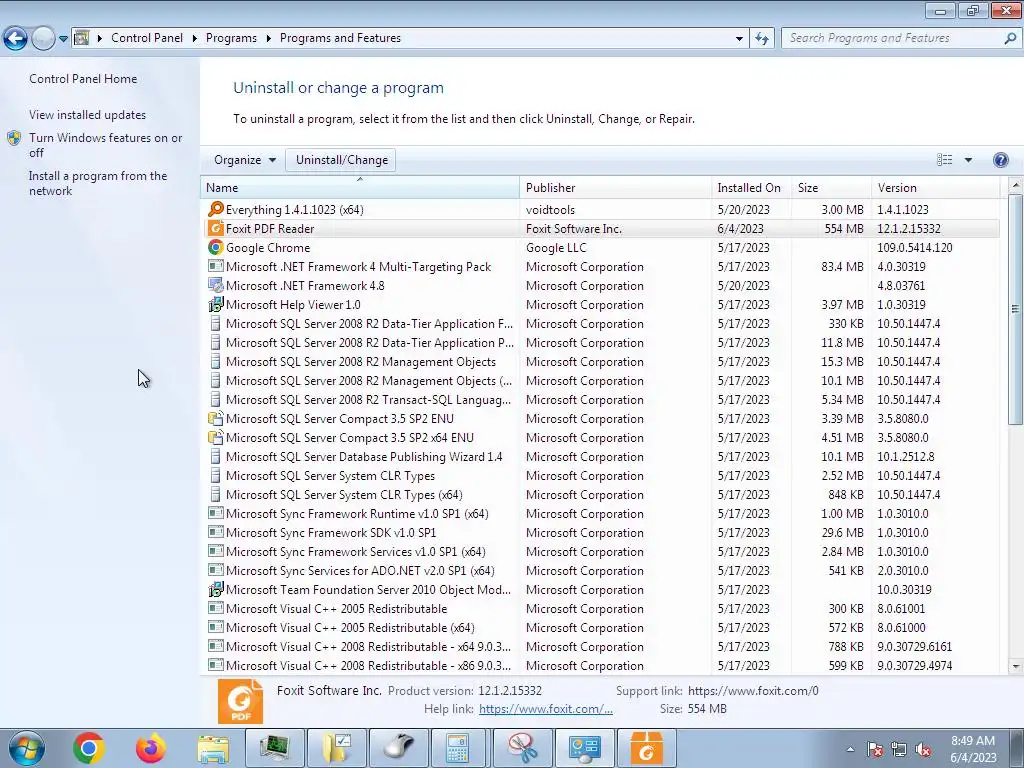The width and height of the screenshot is (1024, 768).
Task: Click the Refresh button in address bar
Action: coord(761,39)
